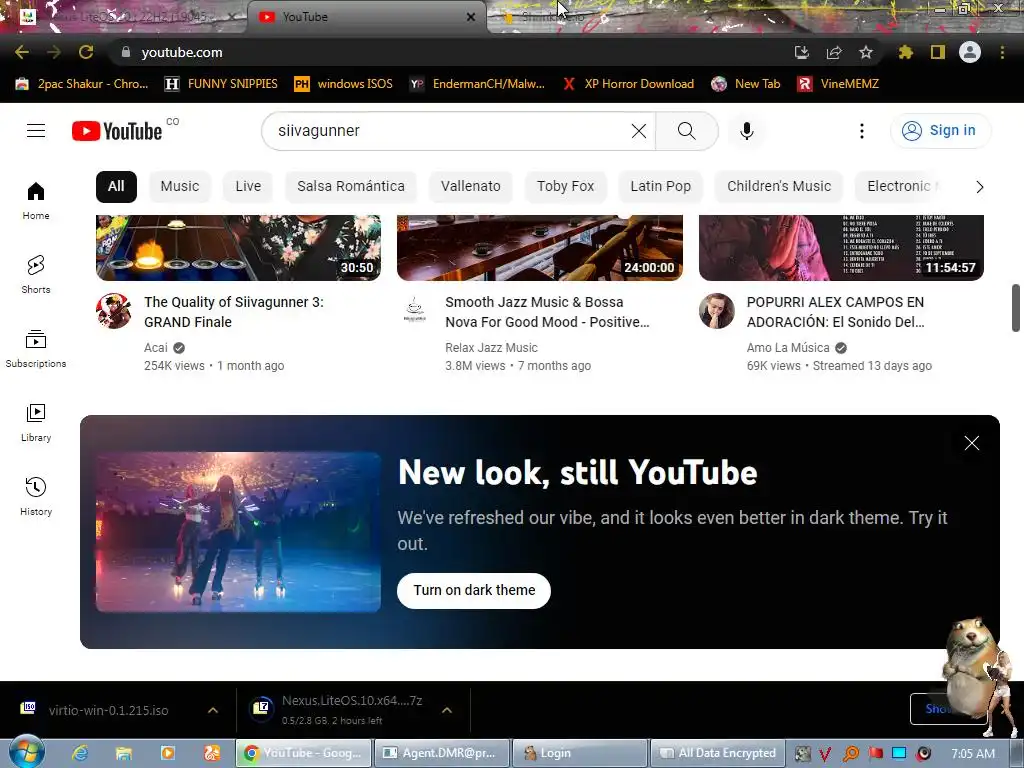Open Chrome profile avatar icon
This screenshot has width=1024, height=768.
[970, 52]
